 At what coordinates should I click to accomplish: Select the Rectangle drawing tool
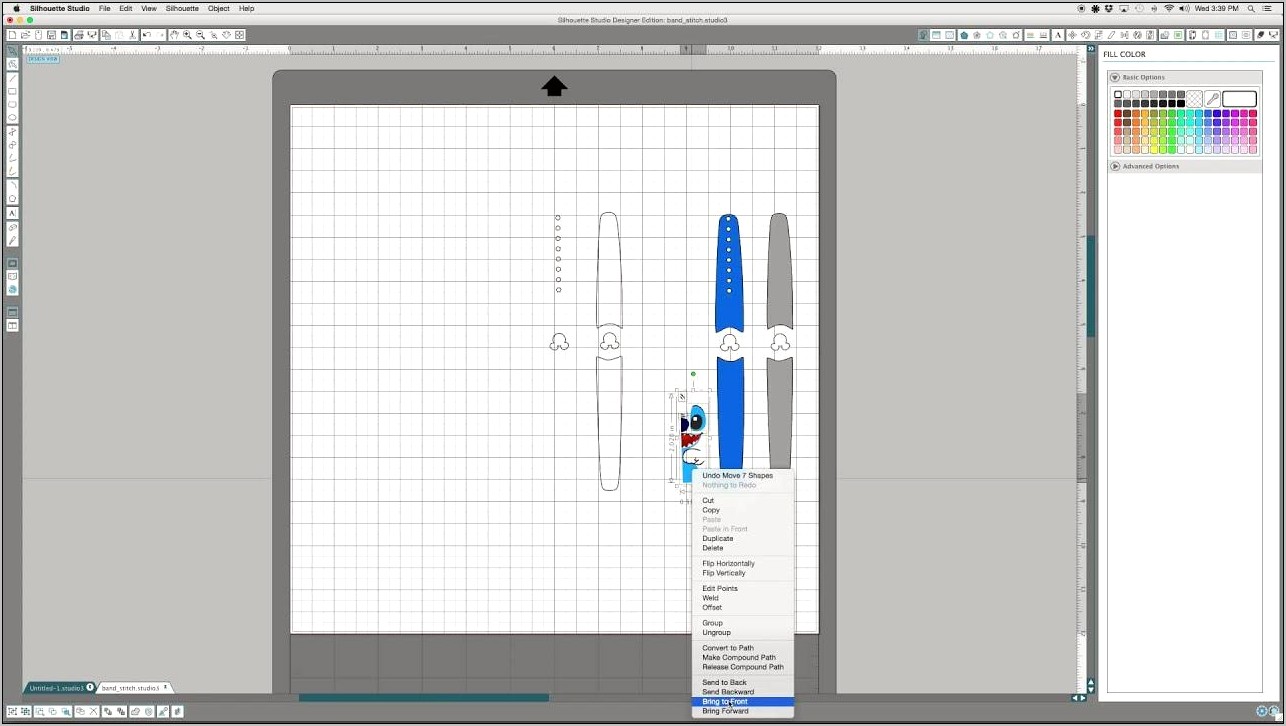(x=12, y=91)
